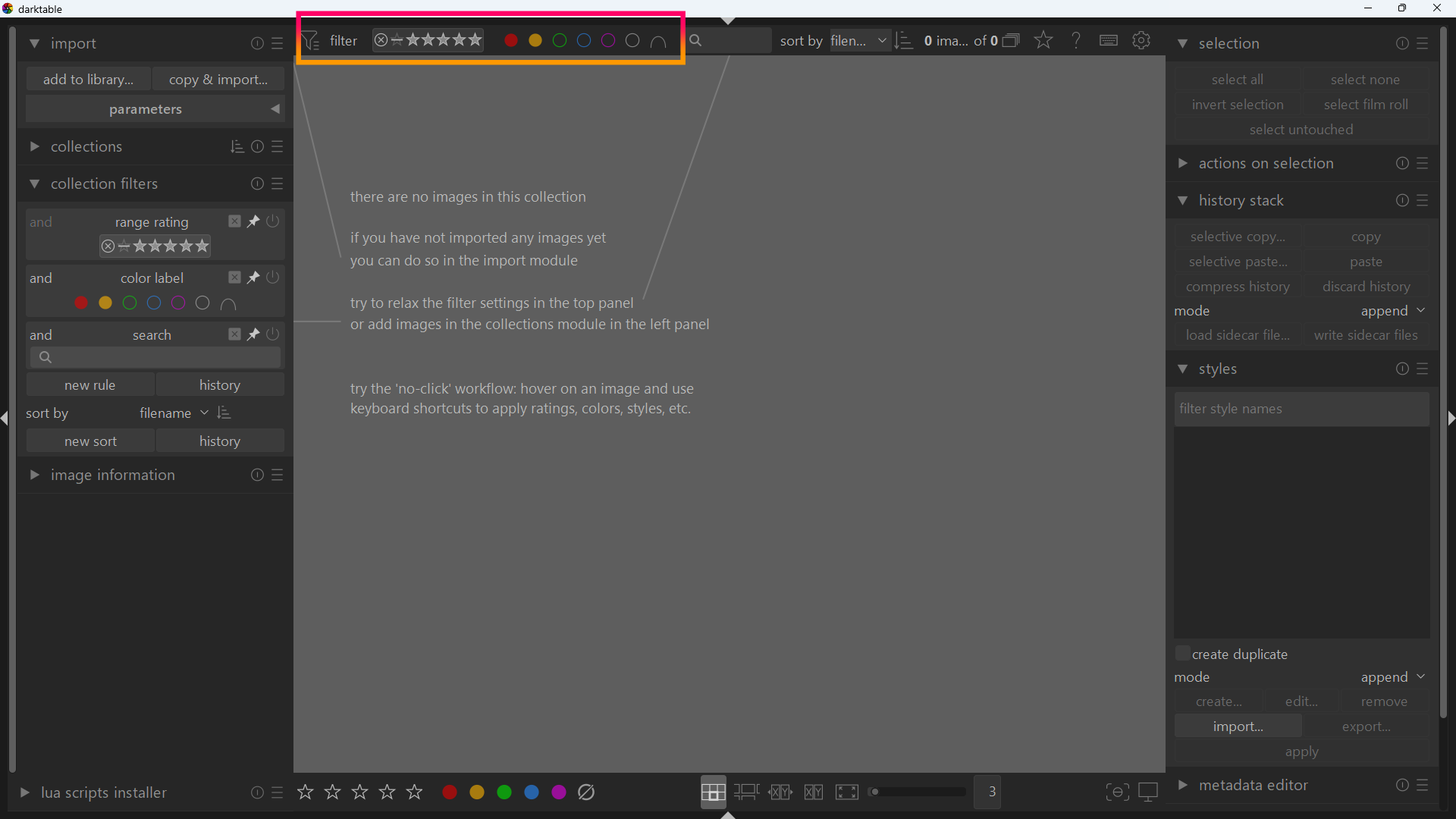Image resolution: width=1456 pixels, height=819 pixels.
Task: Select the zoomable lighttable layout icon
Action: (747, 792)
